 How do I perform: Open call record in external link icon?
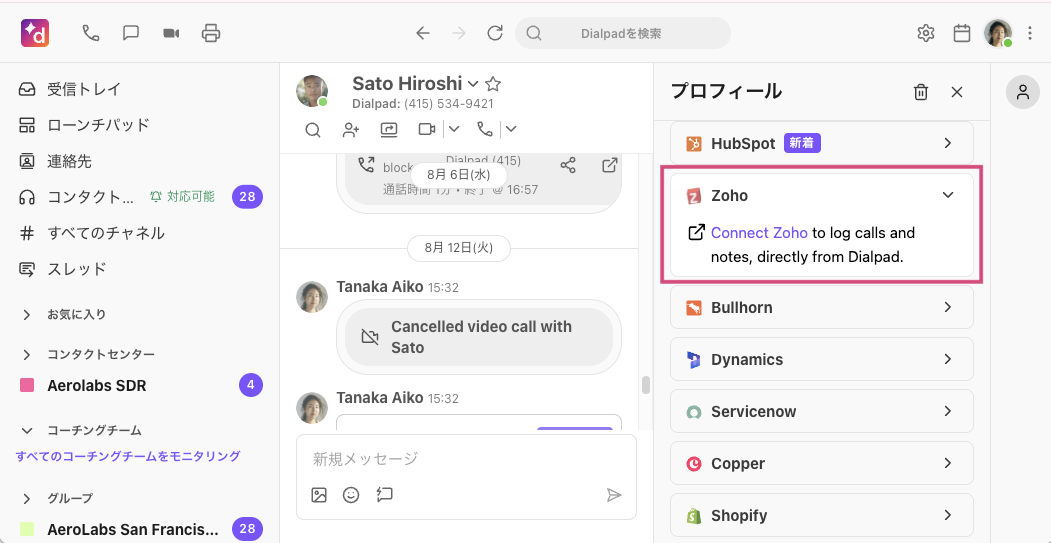pyautogui.click(x=609, y=166)
